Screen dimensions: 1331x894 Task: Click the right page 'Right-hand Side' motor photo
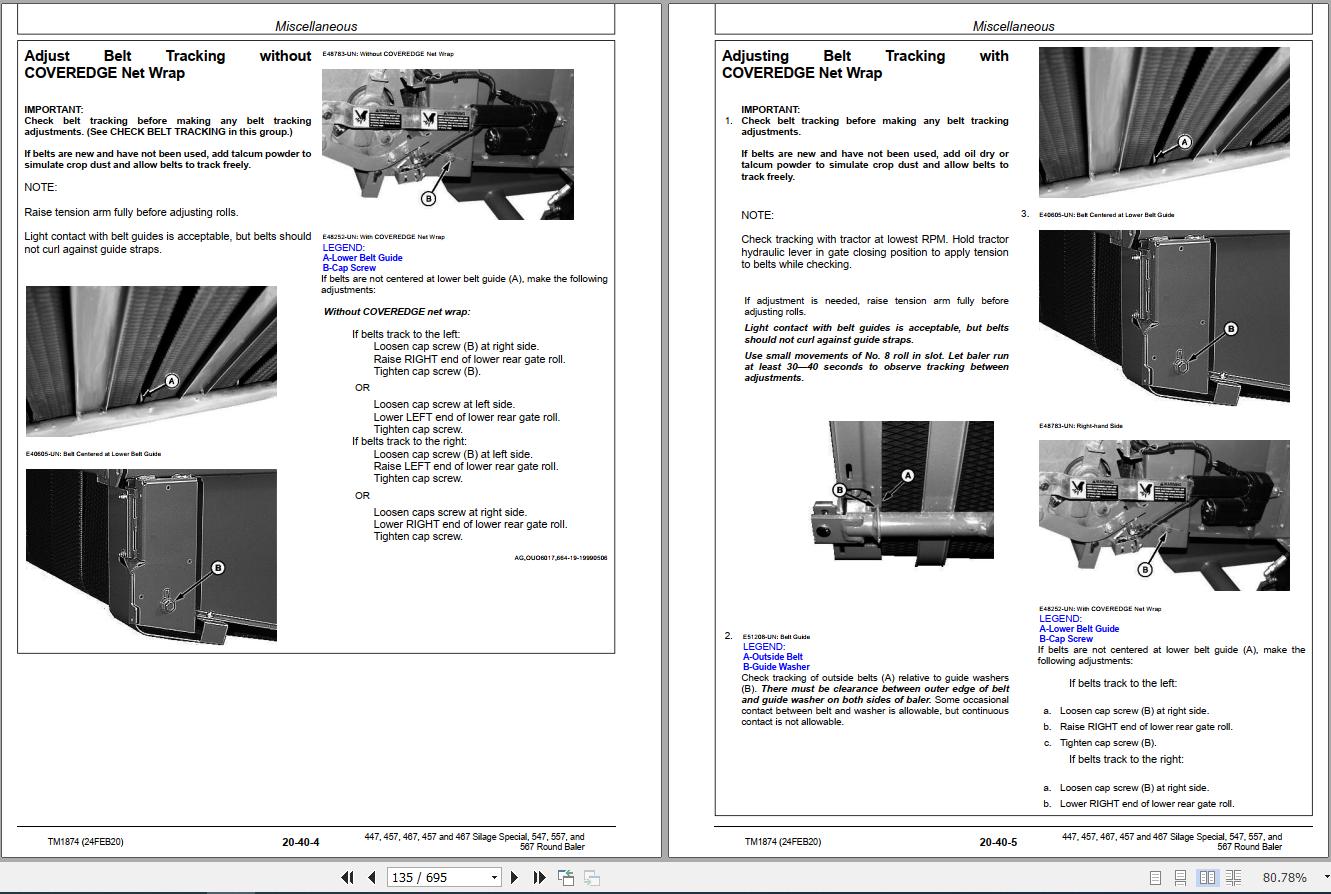(1164, 515)
